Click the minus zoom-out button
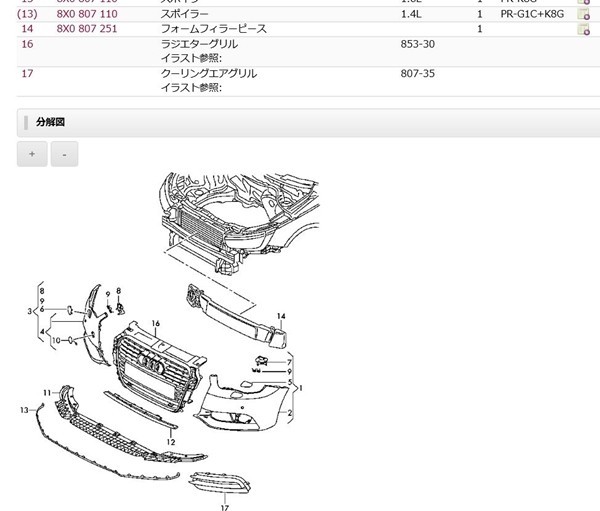This screenshot has height=511, width=600. coord(64,155)
